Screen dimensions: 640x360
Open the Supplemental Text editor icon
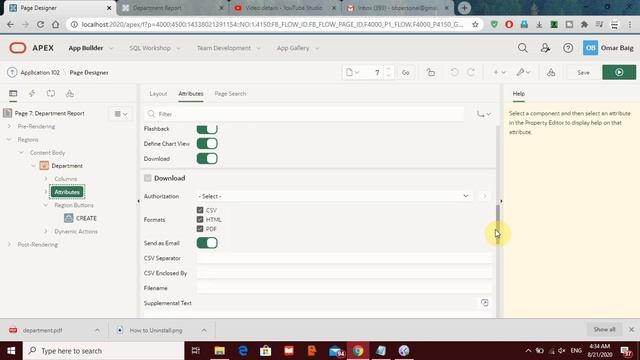point(484,302)
